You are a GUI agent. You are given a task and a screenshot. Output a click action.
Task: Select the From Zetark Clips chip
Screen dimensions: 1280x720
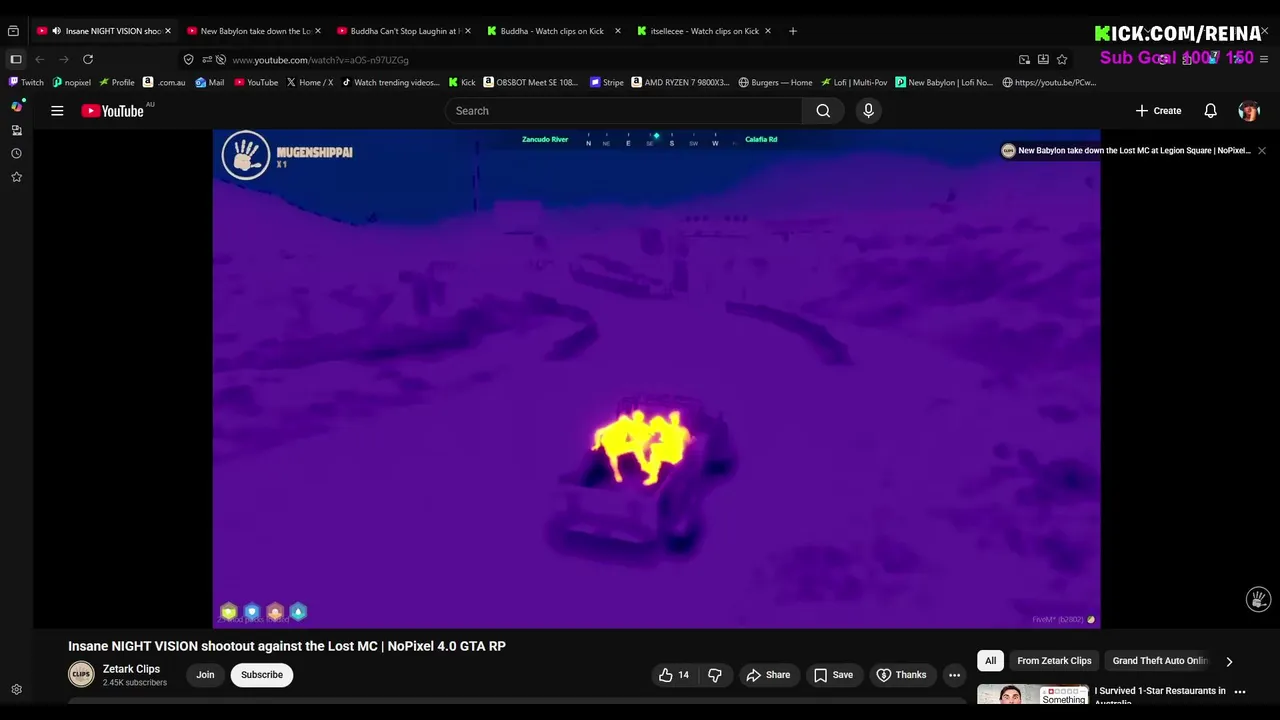1054,661
